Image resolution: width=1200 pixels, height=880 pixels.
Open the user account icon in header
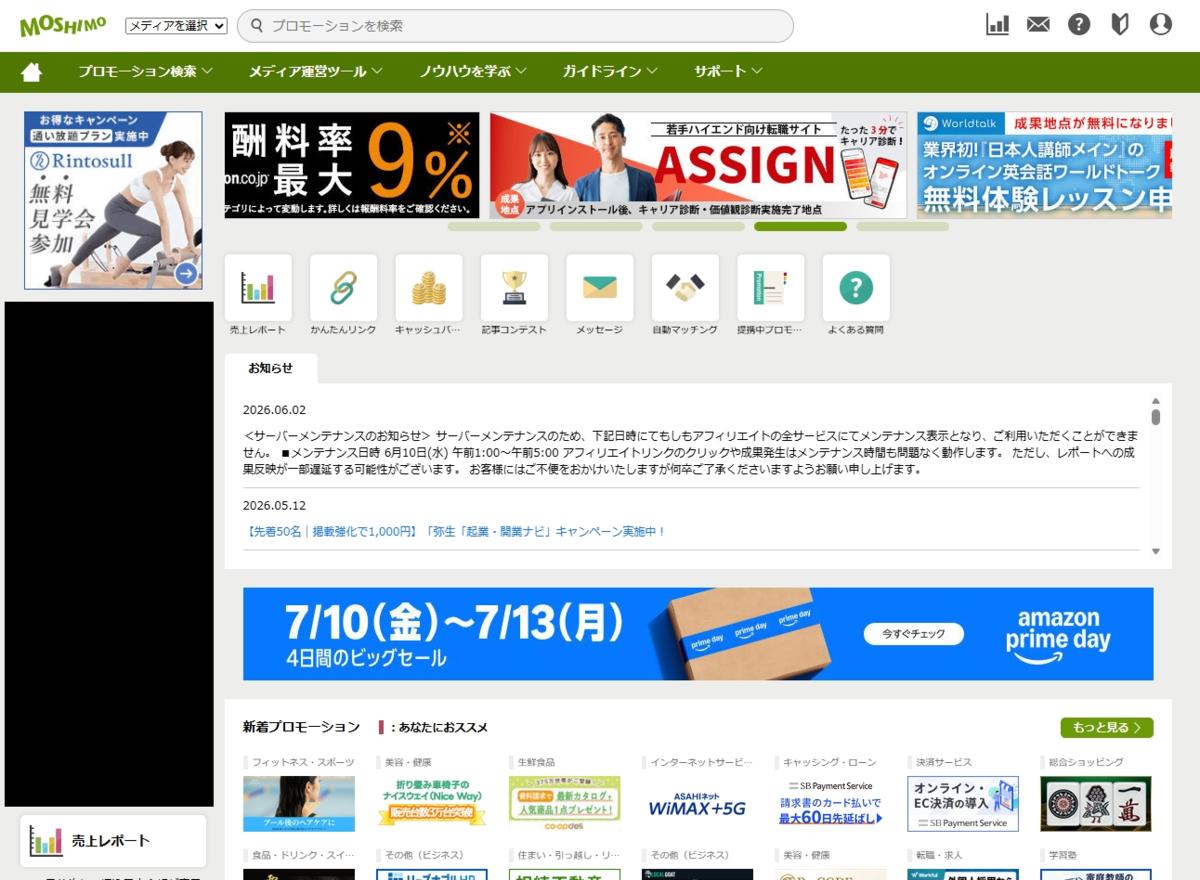click(1161, 25)
